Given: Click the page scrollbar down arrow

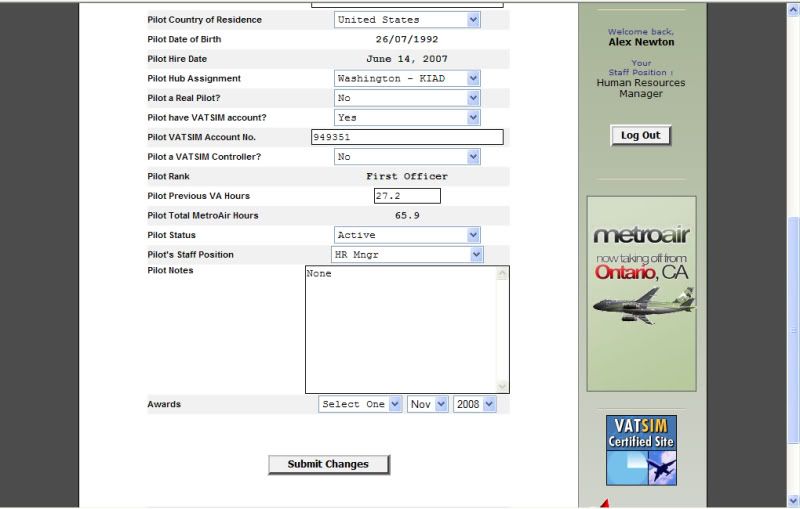Looking at the screenshot, I should [794, 500].
